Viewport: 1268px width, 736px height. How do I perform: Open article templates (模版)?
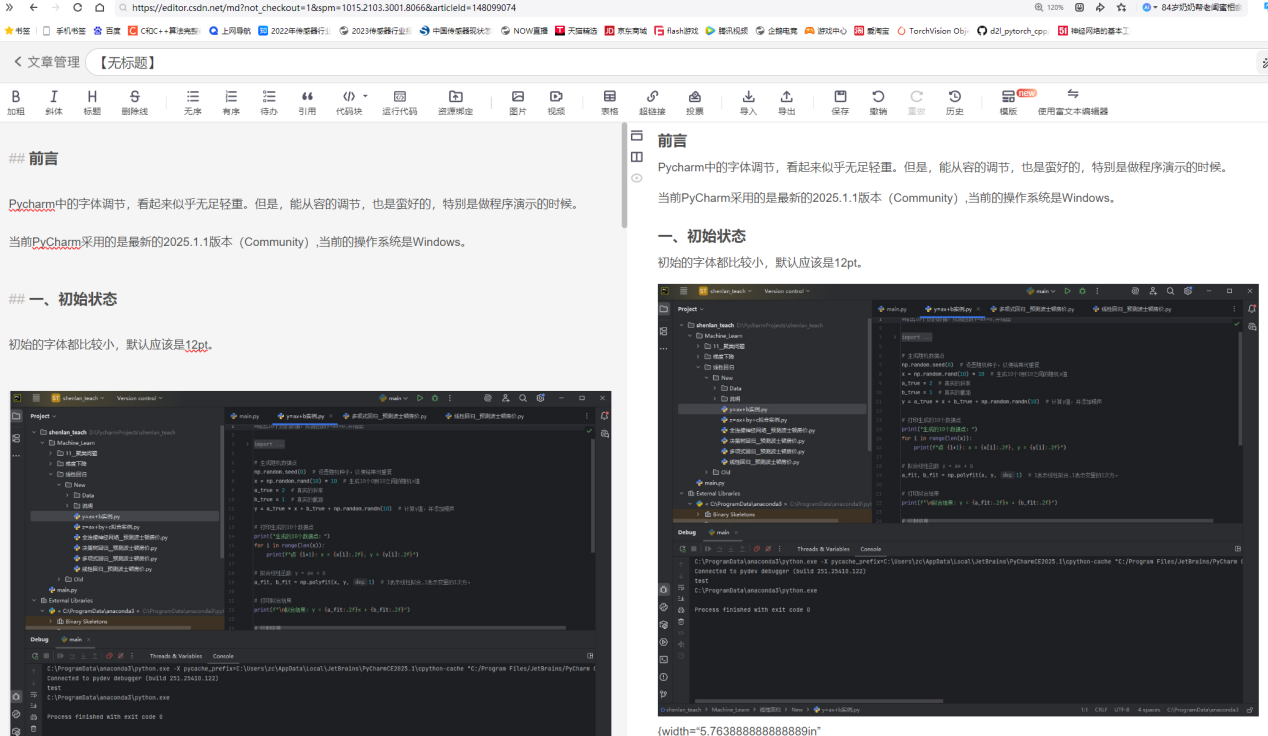[1008, 102]
